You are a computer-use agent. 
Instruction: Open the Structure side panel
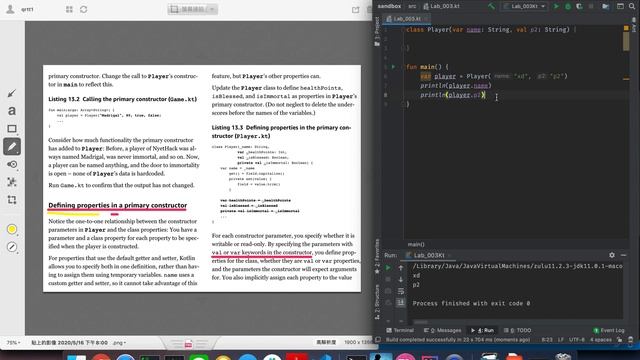(377, 302)
